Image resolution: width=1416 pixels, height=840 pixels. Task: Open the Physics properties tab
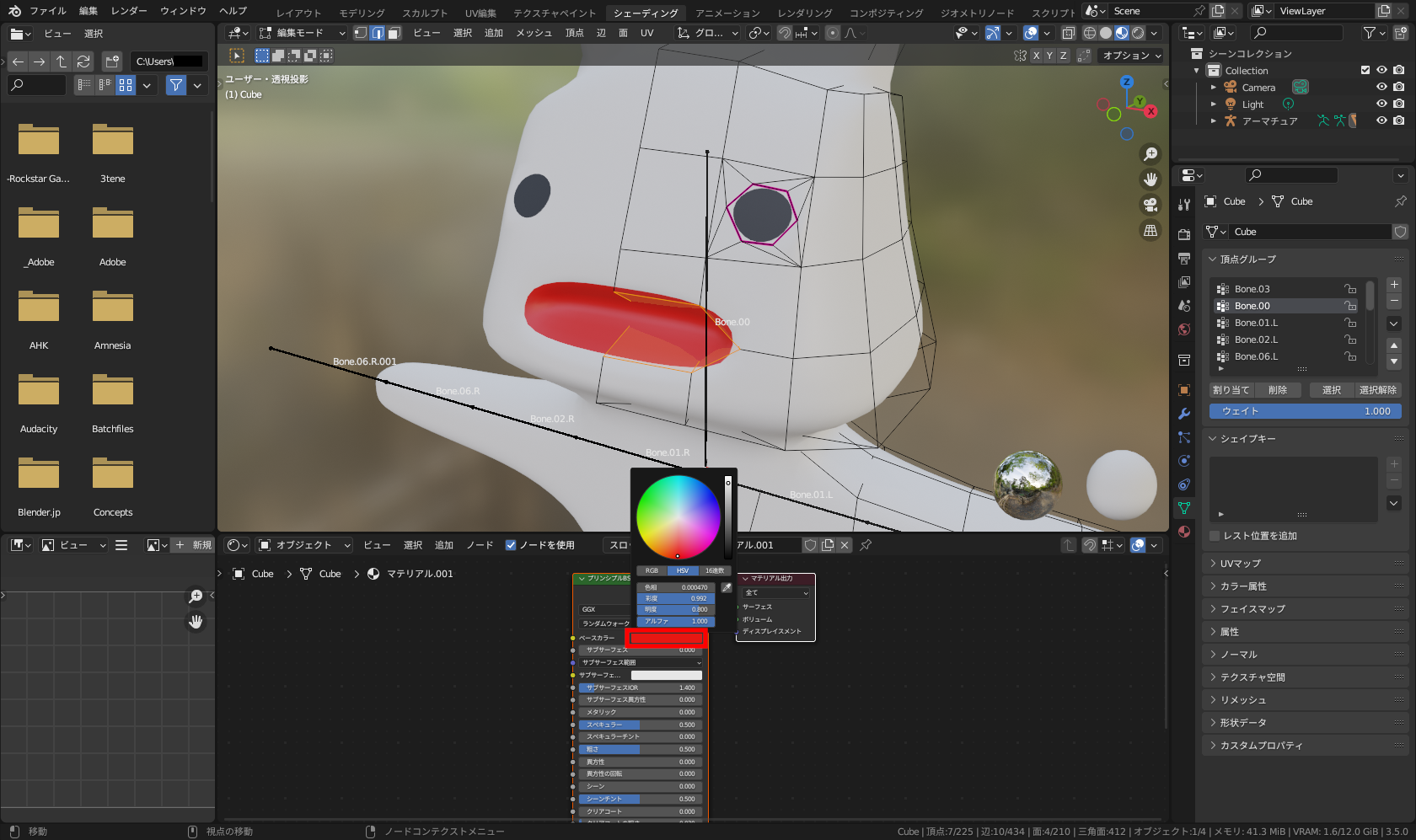(x=1184, y=461)
